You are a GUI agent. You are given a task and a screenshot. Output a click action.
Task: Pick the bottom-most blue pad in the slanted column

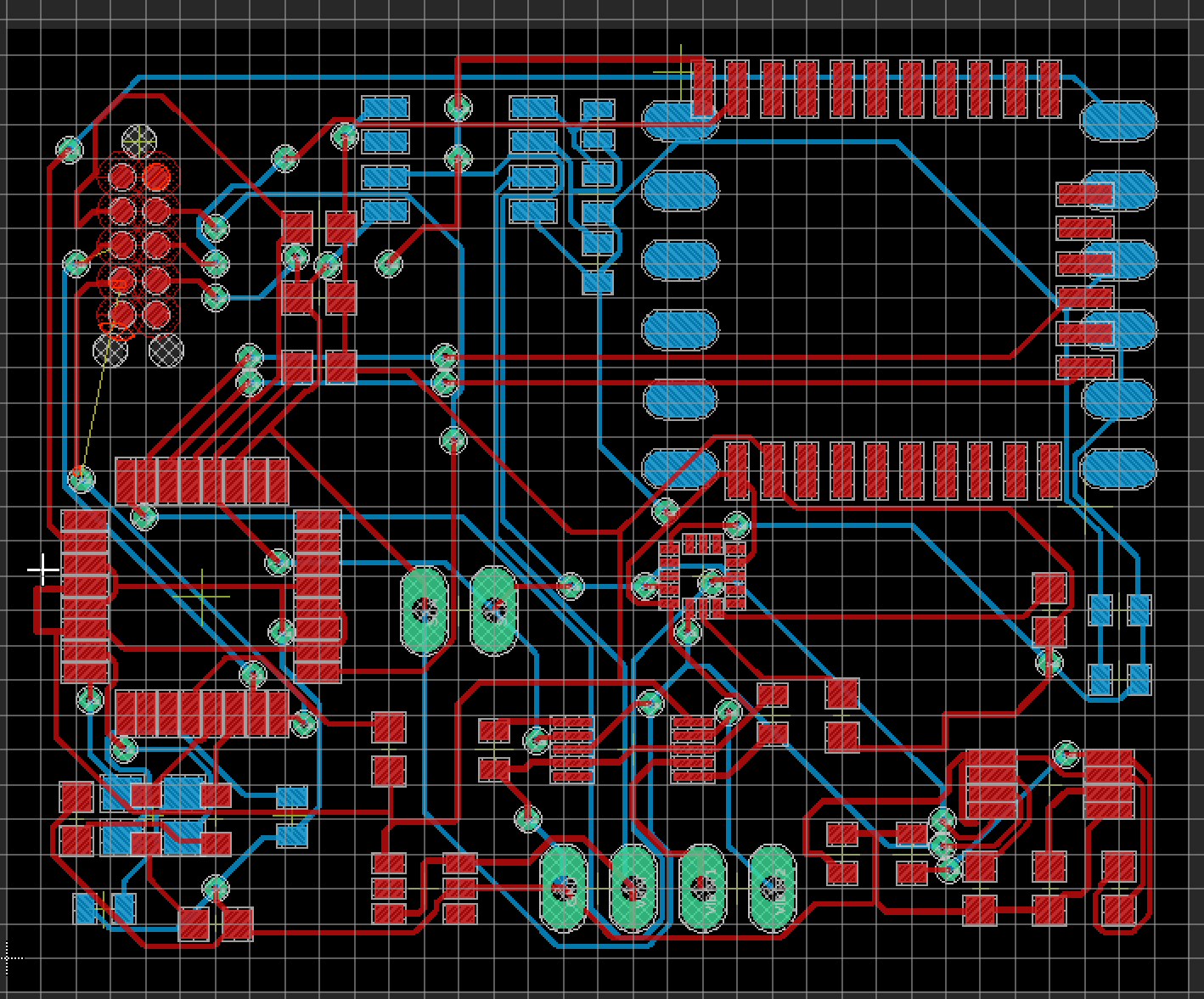click(598, 282)
